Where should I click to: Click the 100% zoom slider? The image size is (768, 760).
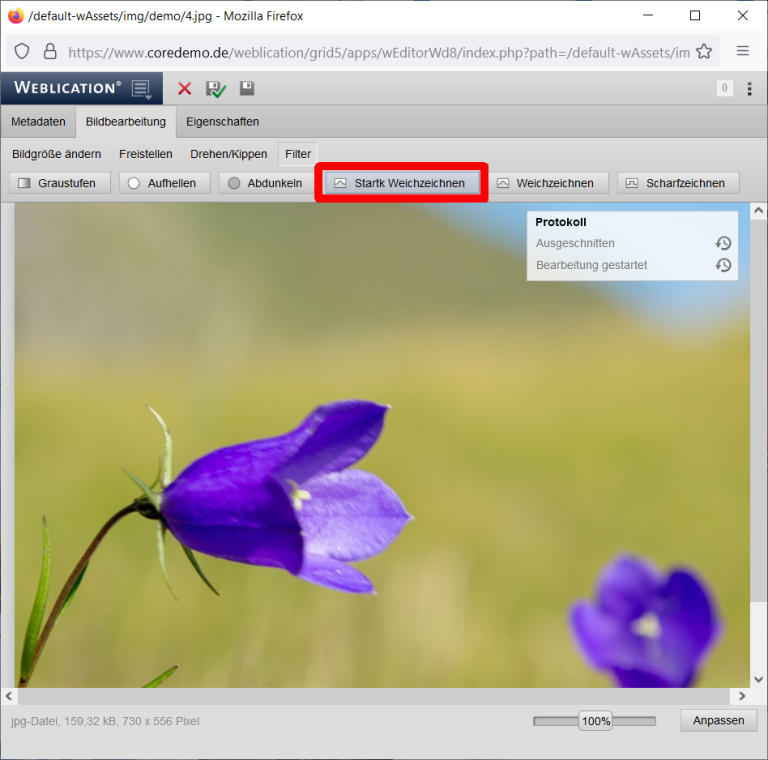595,721
